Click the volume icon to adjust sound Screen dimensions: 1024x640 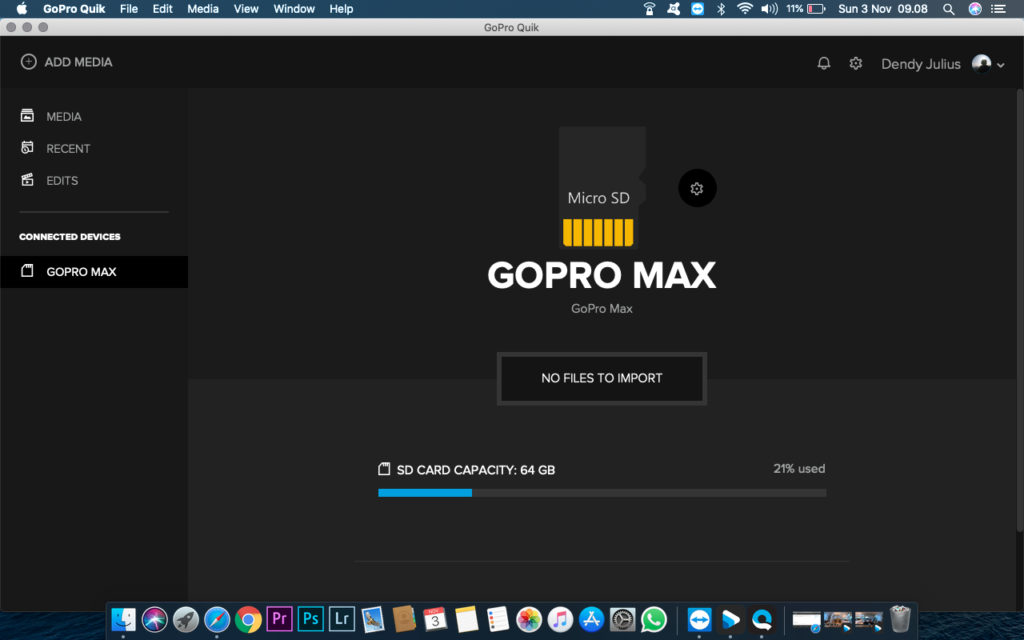coord(768,9)
